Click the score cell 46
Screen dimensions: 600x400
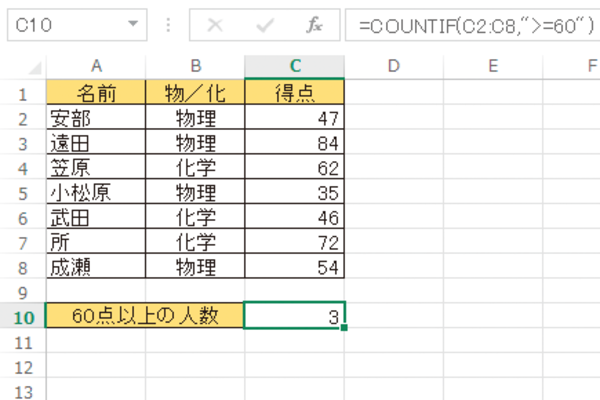[295, 217]
